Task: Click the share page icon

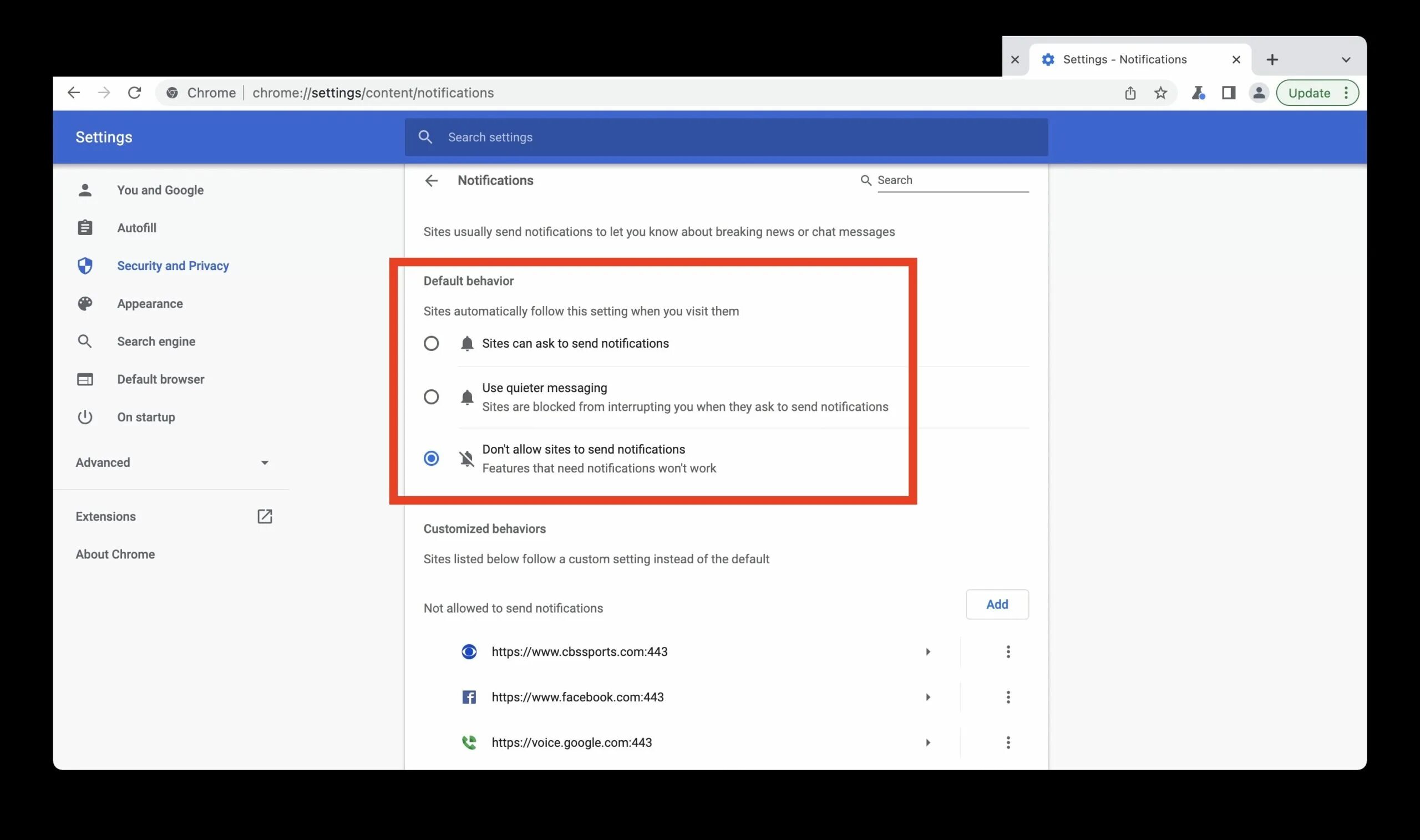Action: click(1130, 93)
